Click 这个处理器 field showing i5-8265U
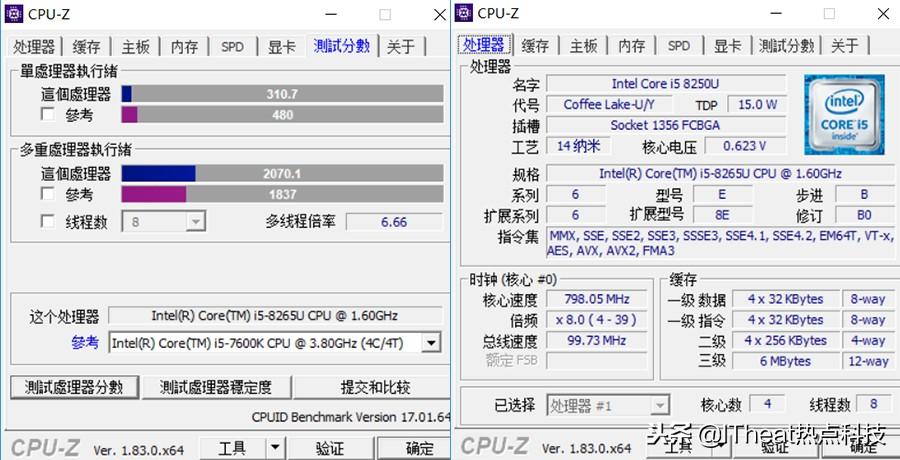900x460 pixels. pyautogui.click(x=276, y=315)
